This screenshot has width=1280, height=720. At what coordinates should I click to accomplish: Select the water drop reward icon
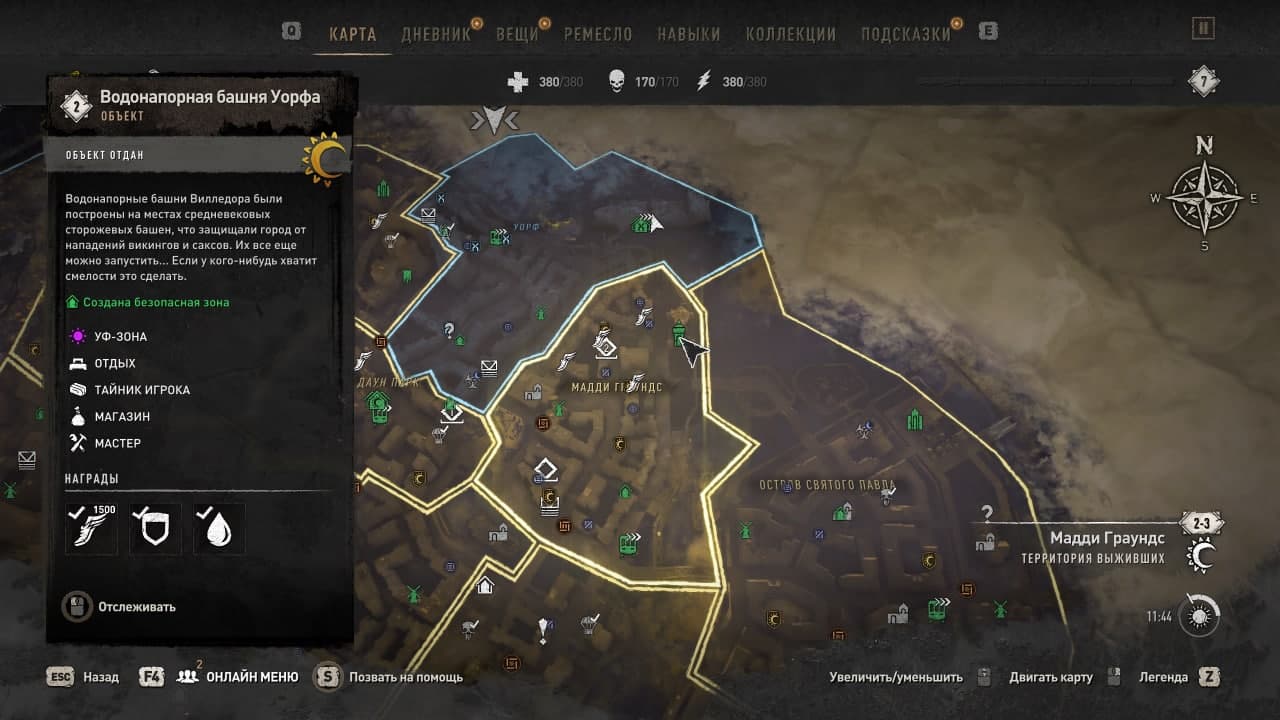[x=219, y=528]
